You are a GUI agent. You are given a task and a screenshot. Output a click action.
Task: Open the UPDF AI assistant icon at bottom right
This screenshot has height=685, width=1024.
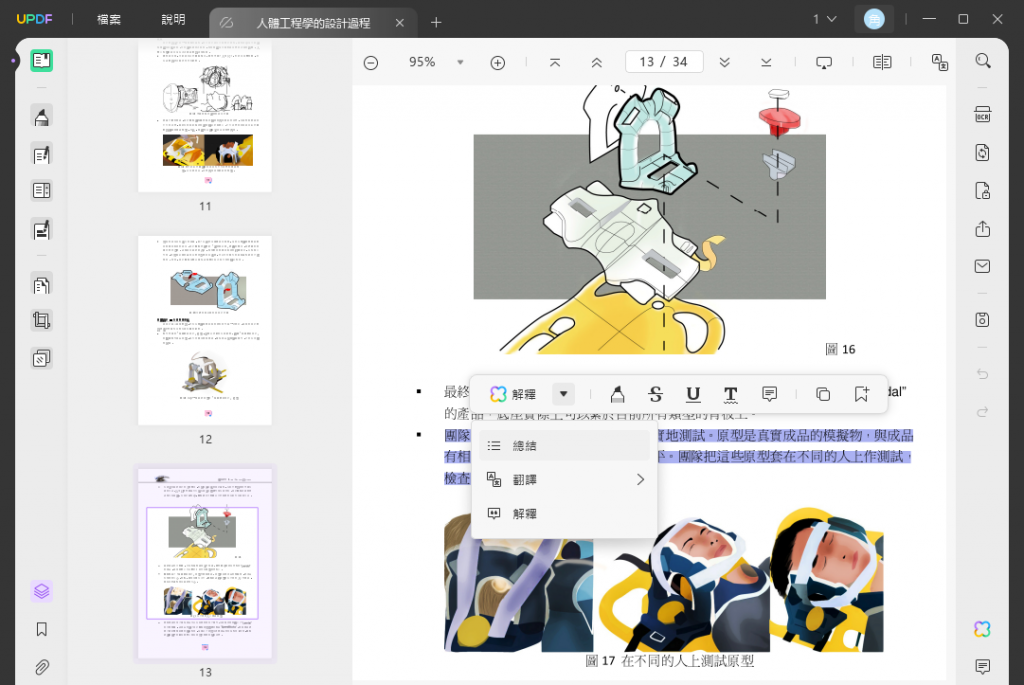[x=982, y=629]
